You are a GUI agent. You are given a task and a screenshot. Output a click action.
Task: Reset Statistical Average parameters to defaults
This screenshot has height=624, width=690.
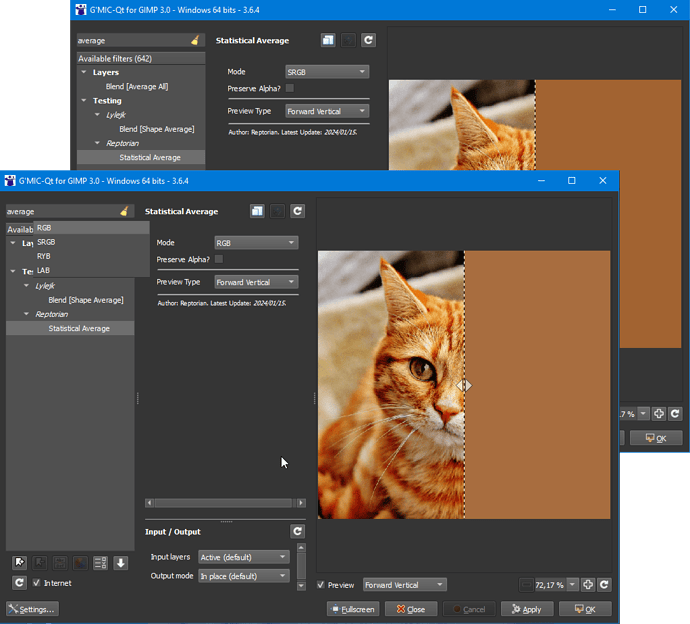coord(297,211)
